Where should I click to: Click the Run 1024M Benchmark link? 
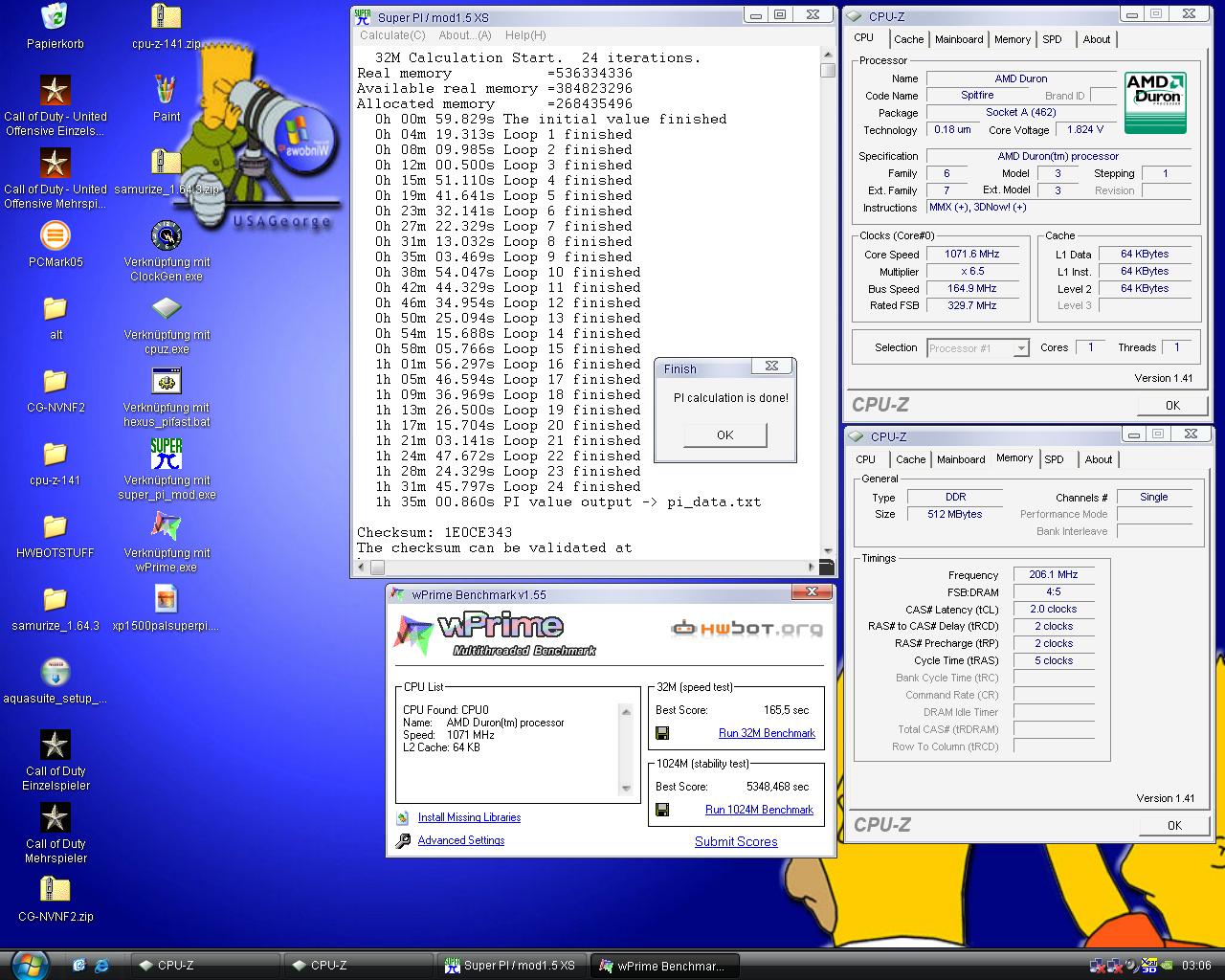(x=759, y=810)
